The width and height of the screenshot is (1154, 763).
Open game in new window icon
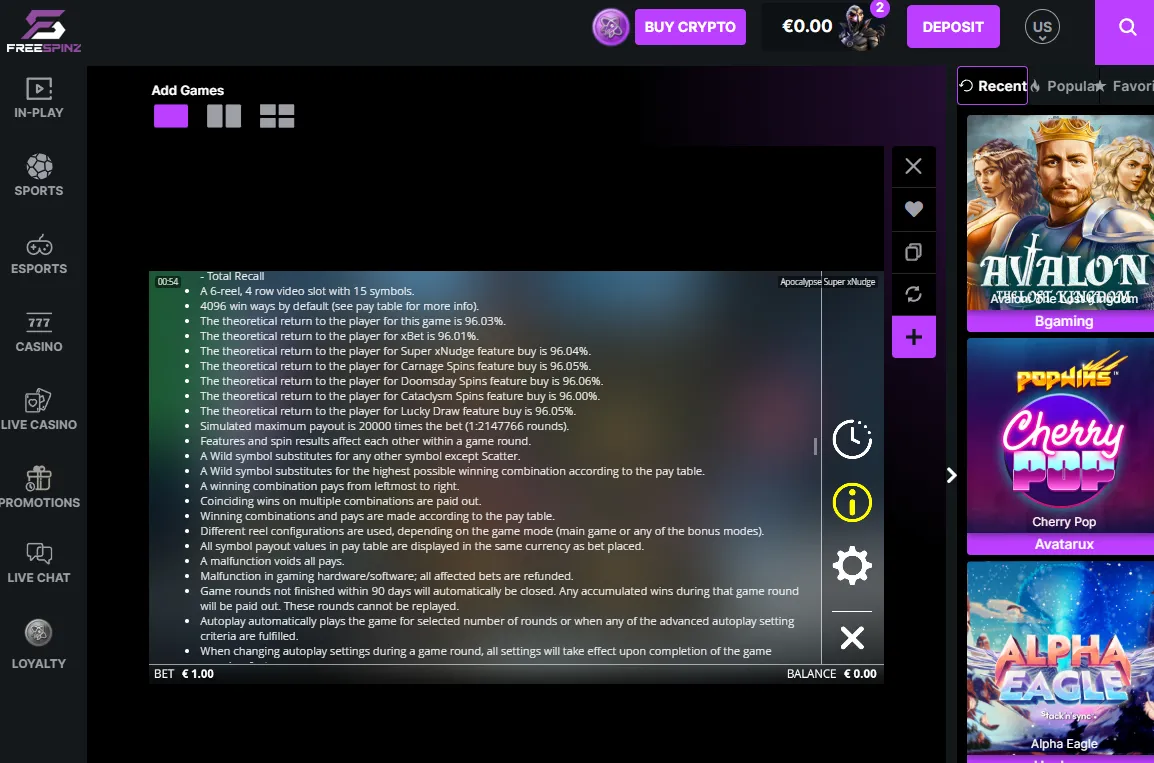tap(913, 252)
